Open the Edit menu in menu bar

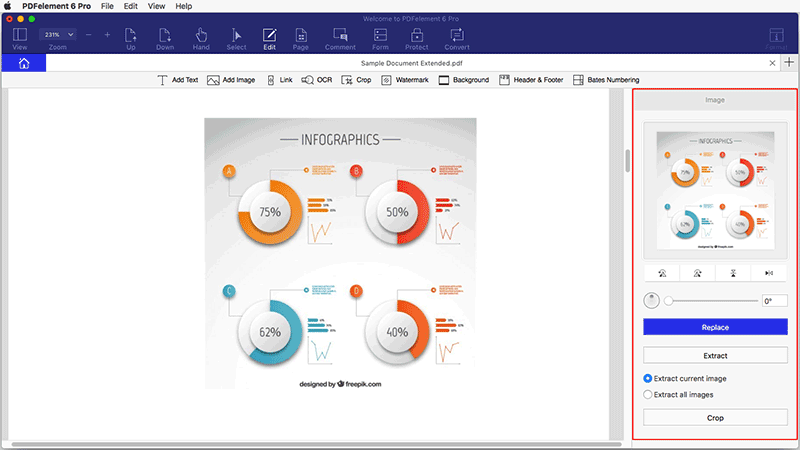coord(131,6)
